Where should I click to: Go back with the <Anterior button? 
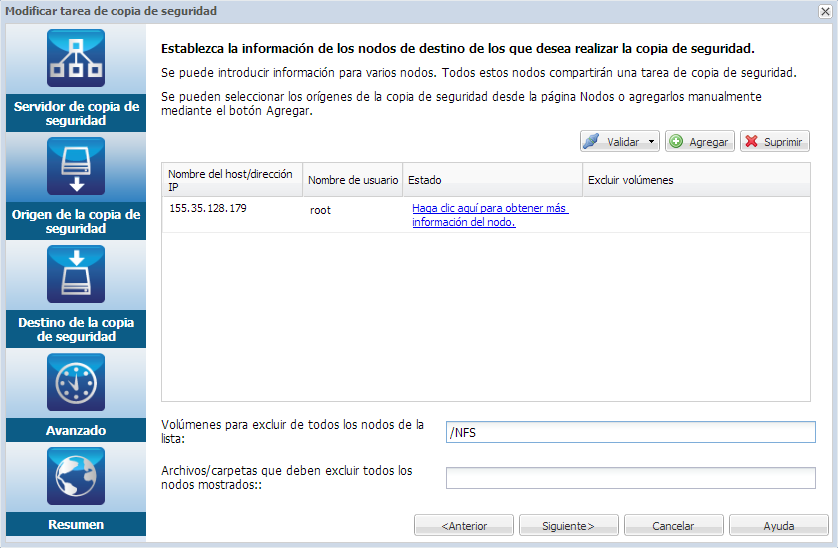464,526
